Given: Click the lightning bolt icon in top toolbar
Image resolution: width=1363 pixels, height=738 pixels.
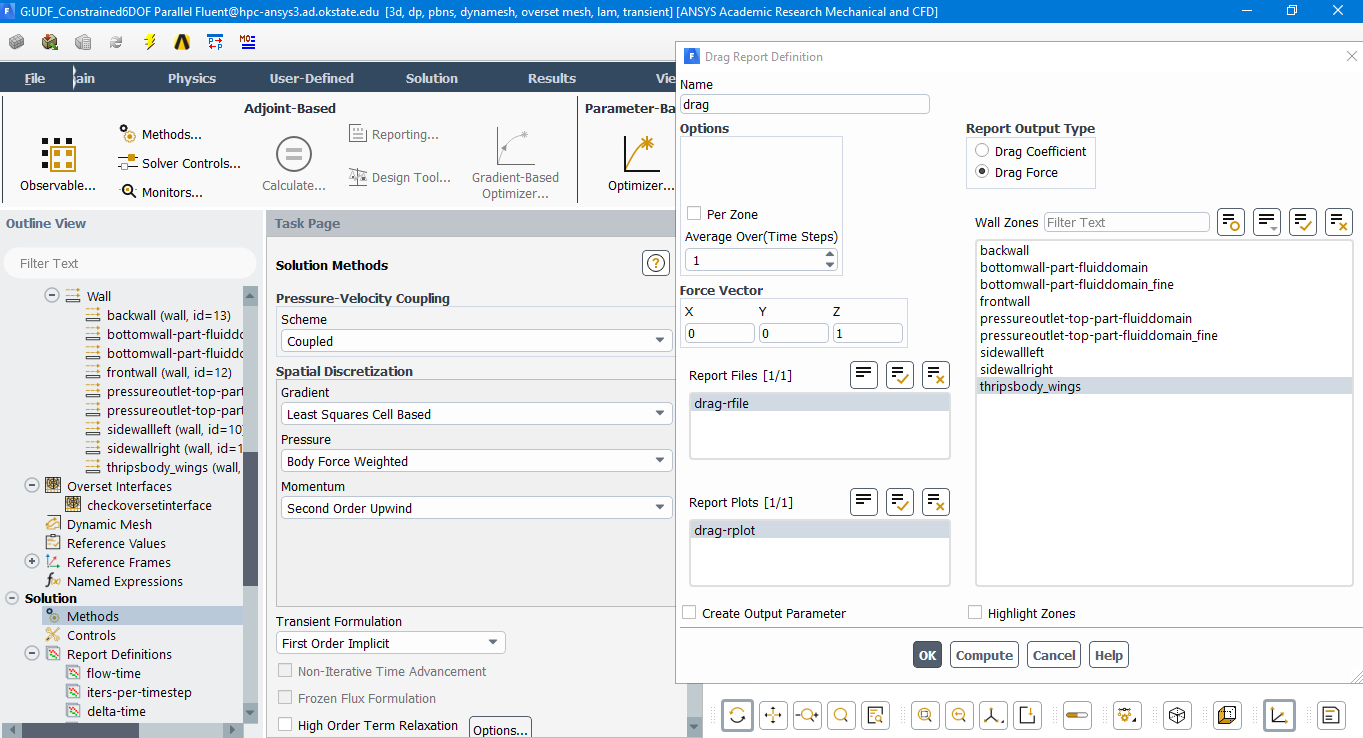Looking at the screenshot, I should point(150,42).
